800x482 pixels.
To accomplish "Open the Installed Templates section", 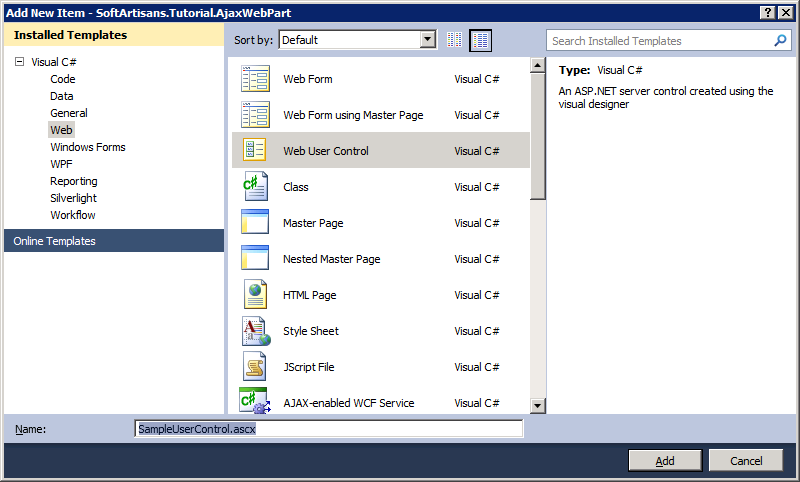I will [x=114, y=35].
